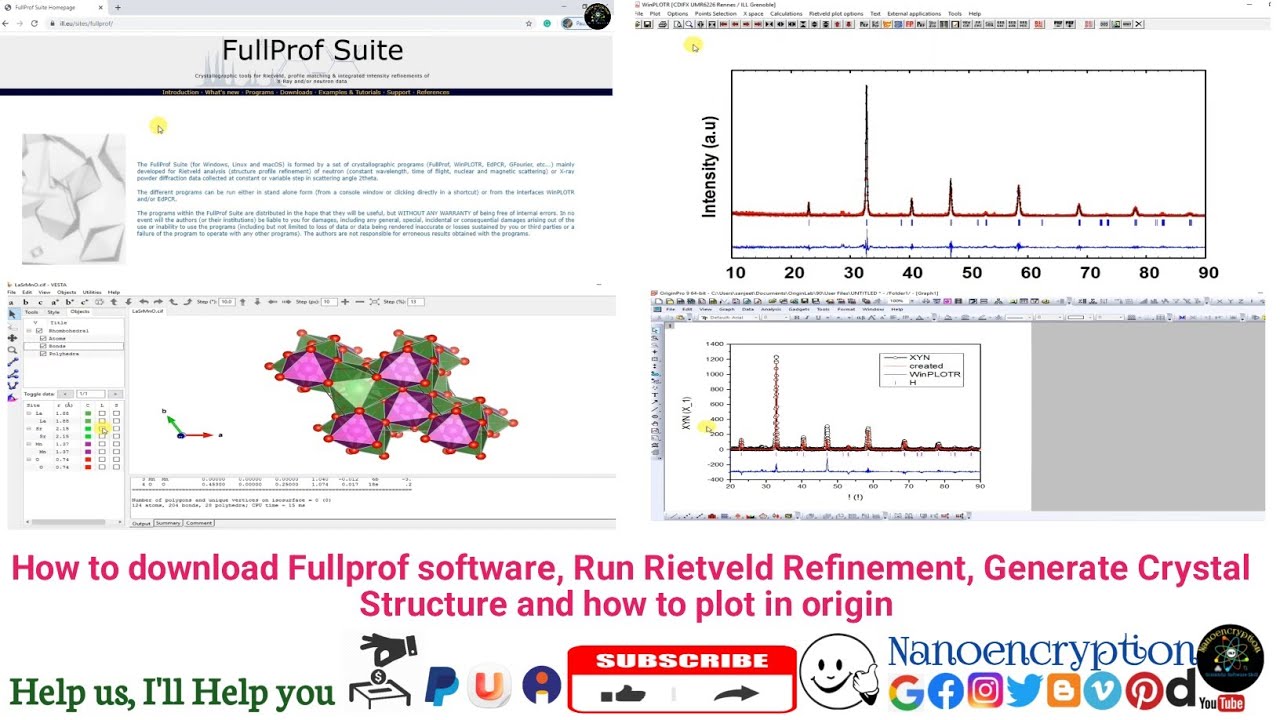
Task: Collapse the Mn site group expander
Action: (29, 444)
